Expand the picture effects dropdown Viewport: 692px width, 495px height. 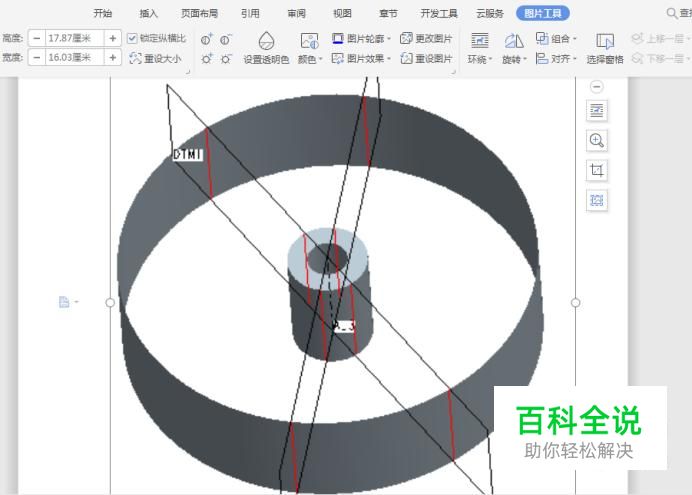pyautogui.click(x=361, y=59)
